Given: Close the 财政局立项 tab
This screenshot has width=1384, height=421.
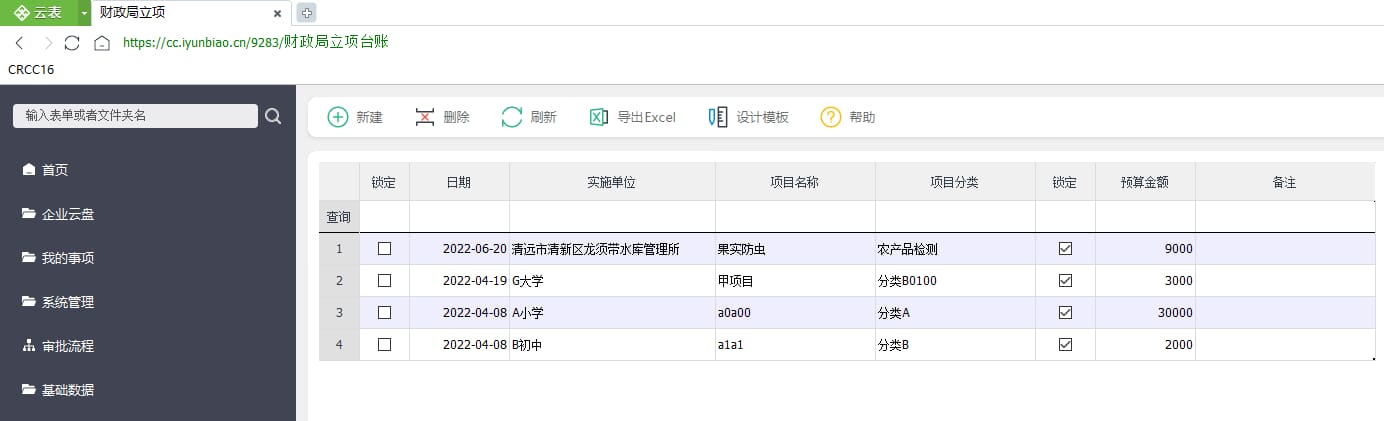Looking at the screenshot, I should (x=277, y=13).
